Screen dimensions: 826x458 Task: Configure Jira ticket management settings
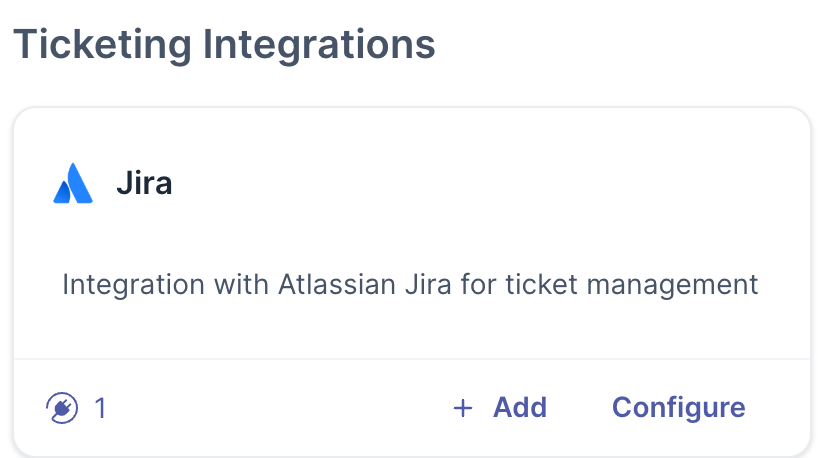point(678,408)
